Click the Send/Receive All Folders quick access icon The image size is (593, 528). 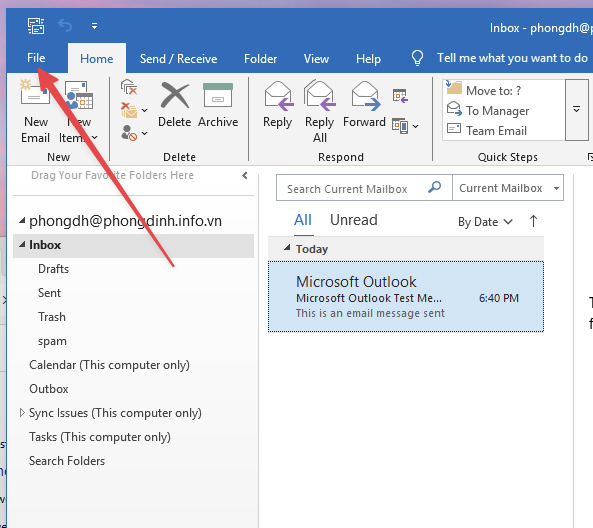click(x=36, y=26)
